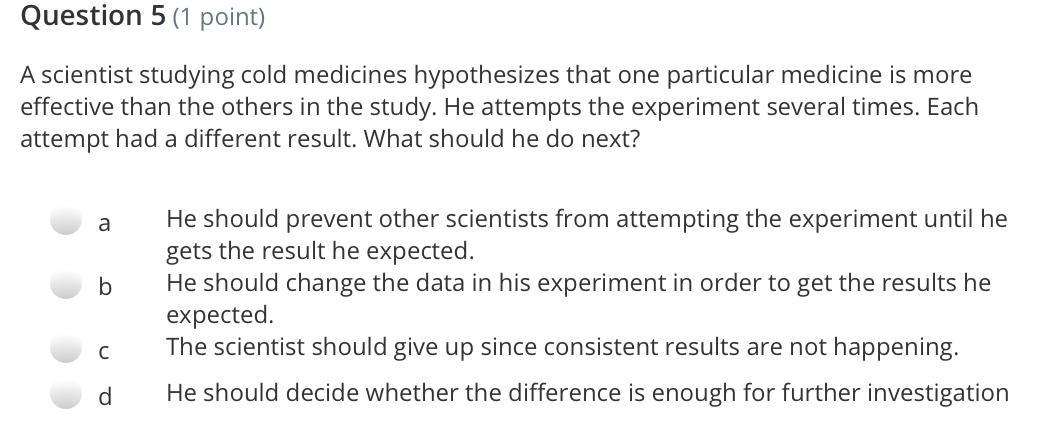This screenshot has height=441, width=1054.
Task: Choose radio button for option c
Action: [x=66, y=349]
